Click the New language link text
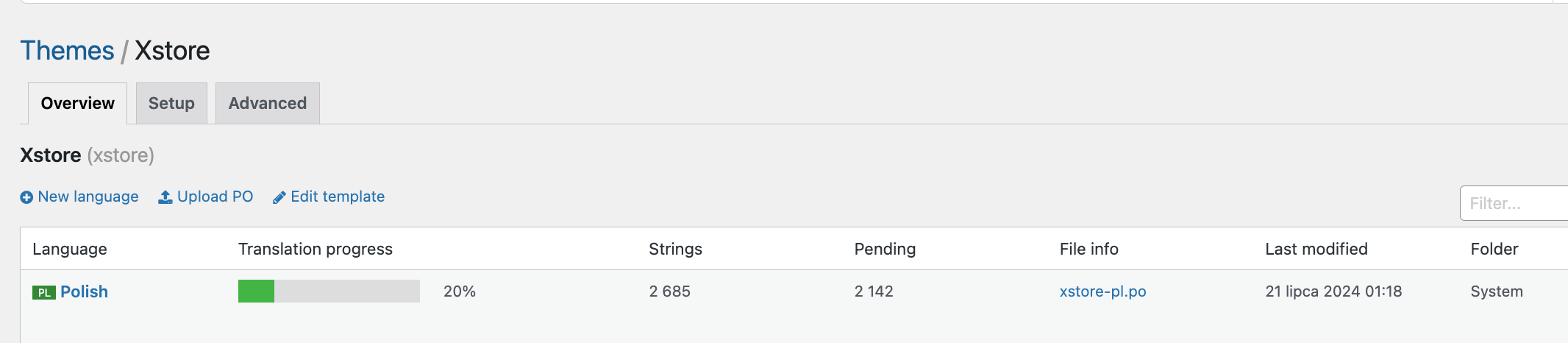 click(x=88, y=197)
